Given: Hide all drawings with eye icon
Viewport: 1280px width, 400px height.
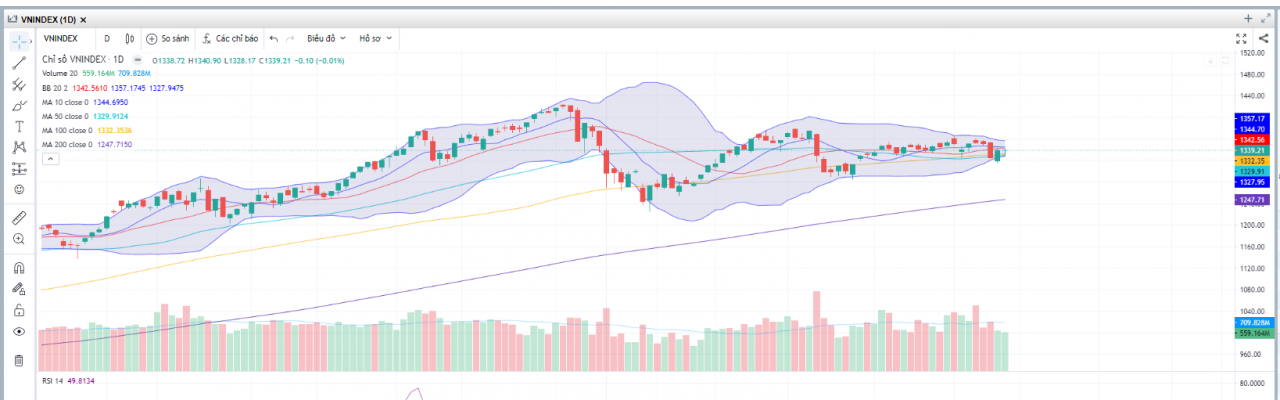Looking at the screenshot, I should tap(19, 332).
